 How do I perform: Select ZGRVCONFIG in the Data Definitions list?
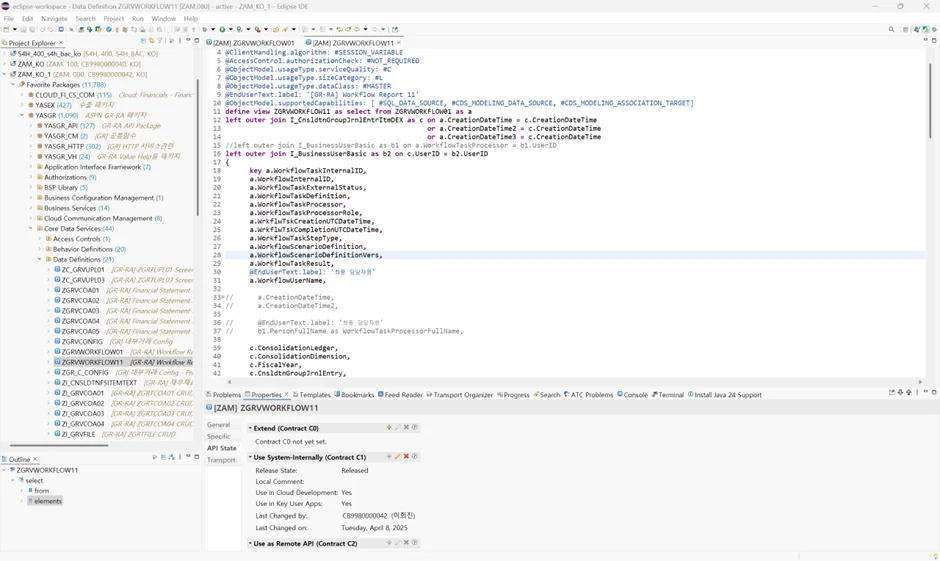82,342
